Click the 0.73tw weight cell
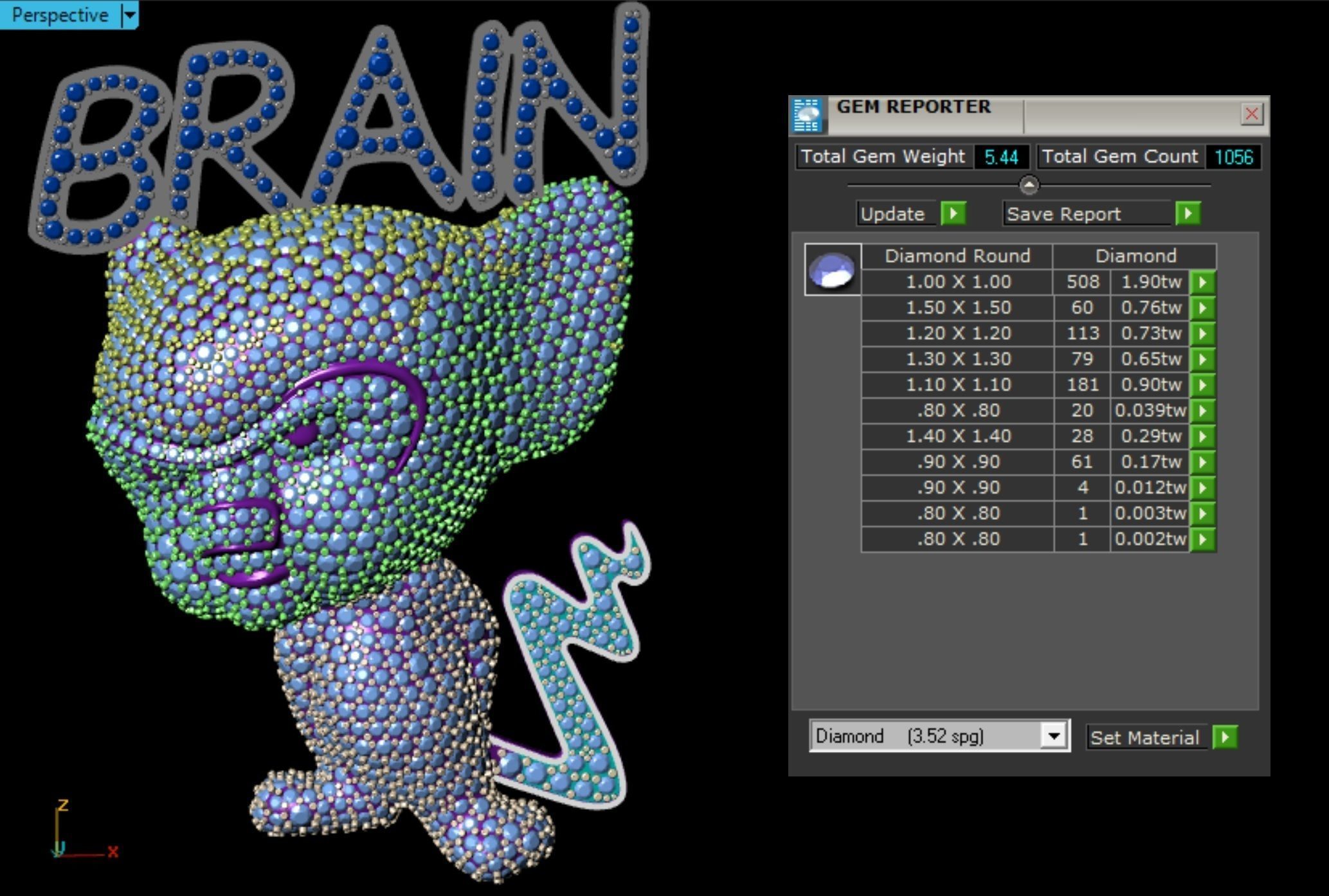This screenshot has height=896, width=1329. [1150, 334]
